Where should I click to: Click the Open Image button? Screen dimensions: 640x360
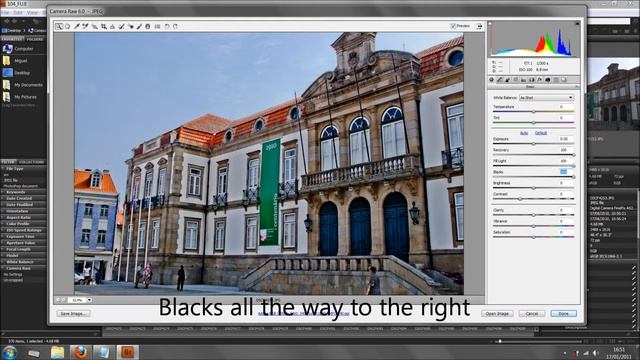(x=497, y=313)
